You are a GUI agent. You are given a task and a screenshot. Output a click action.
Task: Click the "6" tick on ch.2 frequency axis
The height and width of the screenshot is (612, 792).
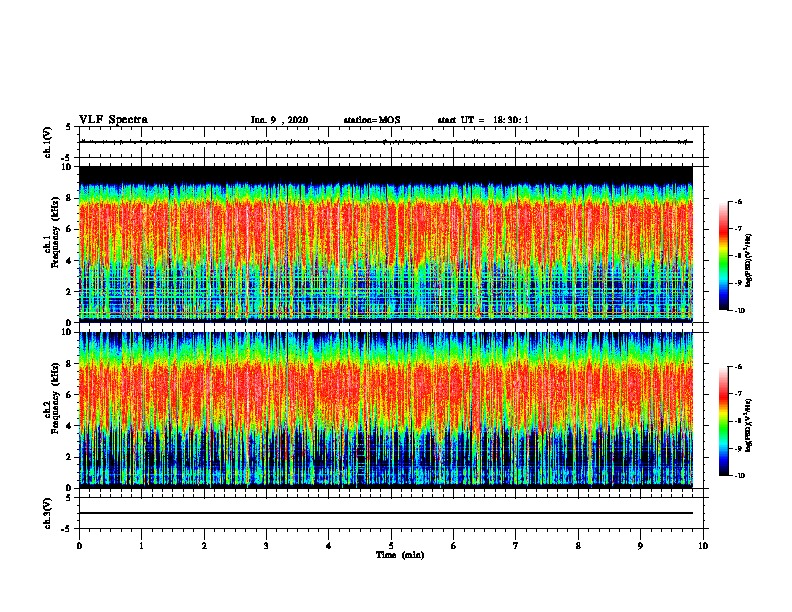coord(69,394)
